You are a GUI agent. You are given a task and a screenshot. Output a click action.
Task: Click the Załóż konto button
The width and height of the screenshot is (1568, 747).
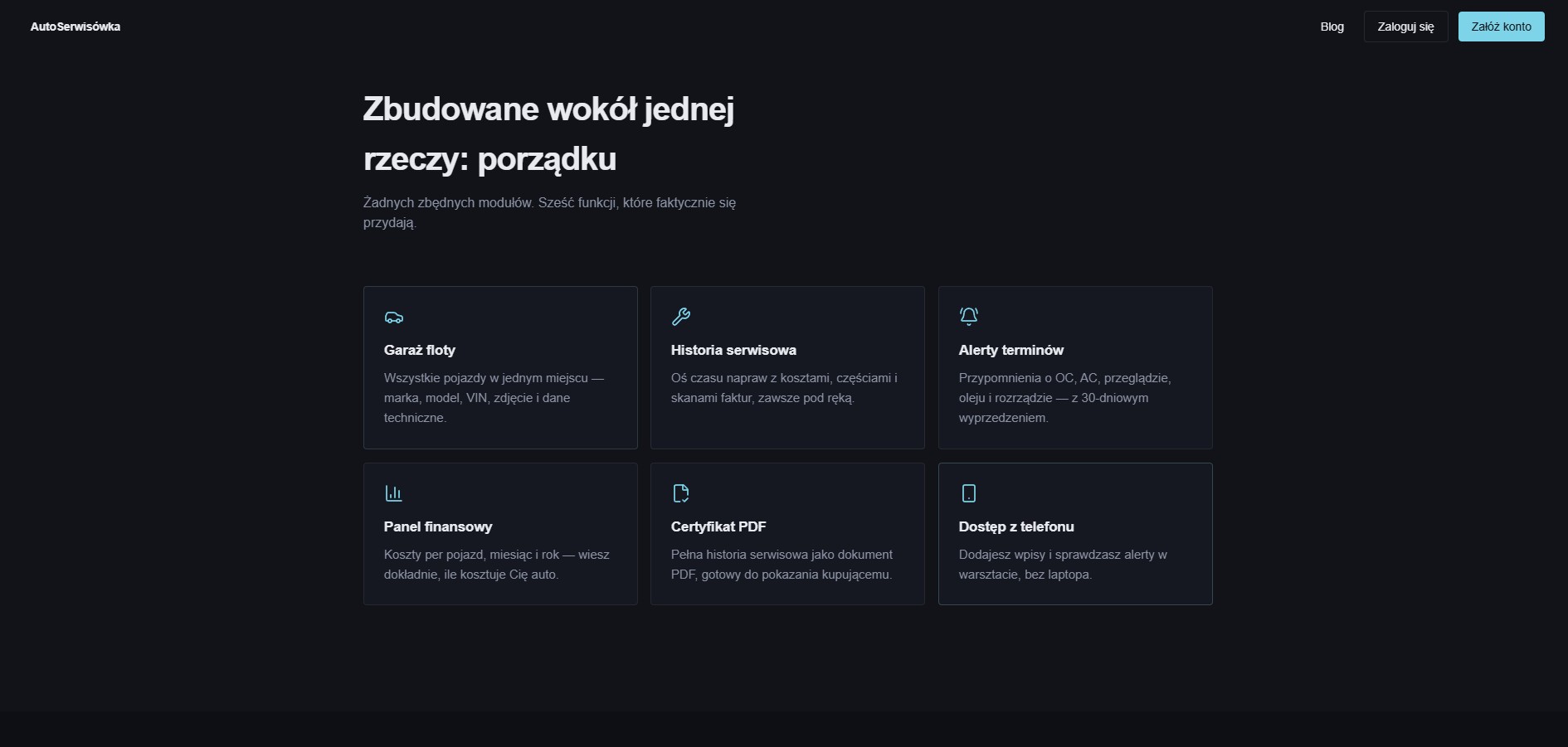coord(1502,27)
